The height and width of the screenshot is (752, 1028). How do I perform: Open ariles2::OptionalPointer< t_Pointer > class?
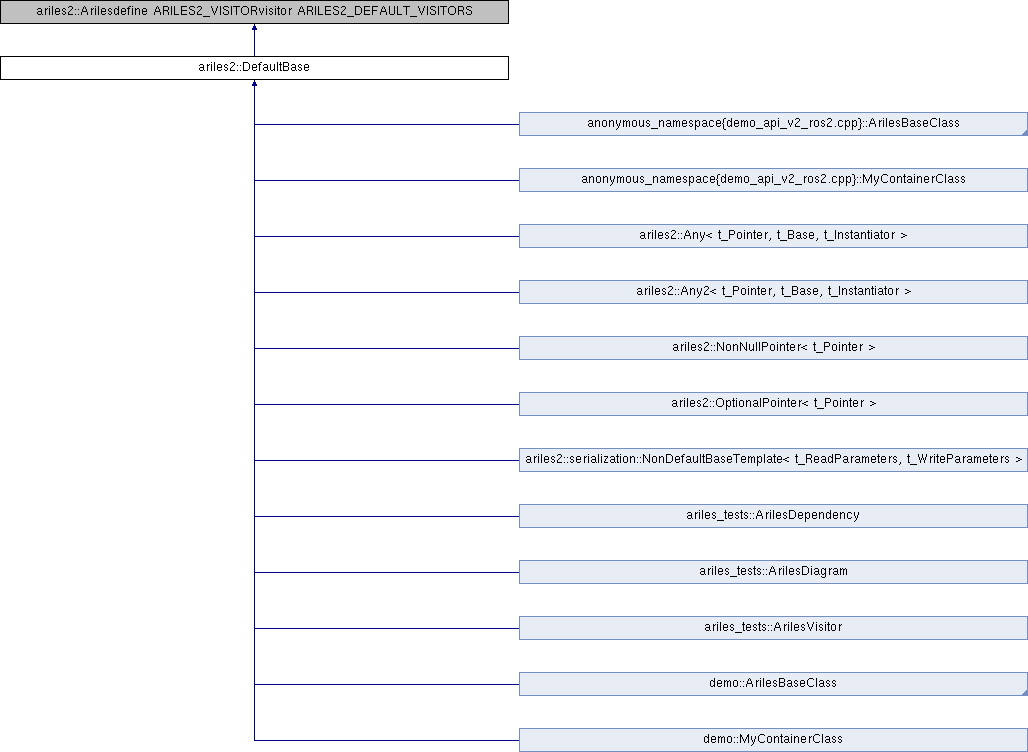[773, 404]
